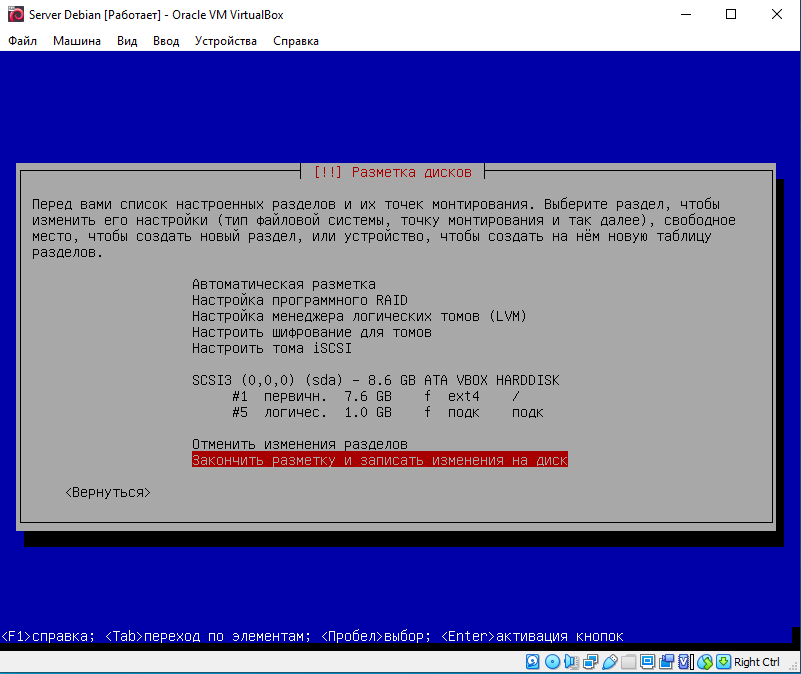Open the Машина menu

(76, 41)
